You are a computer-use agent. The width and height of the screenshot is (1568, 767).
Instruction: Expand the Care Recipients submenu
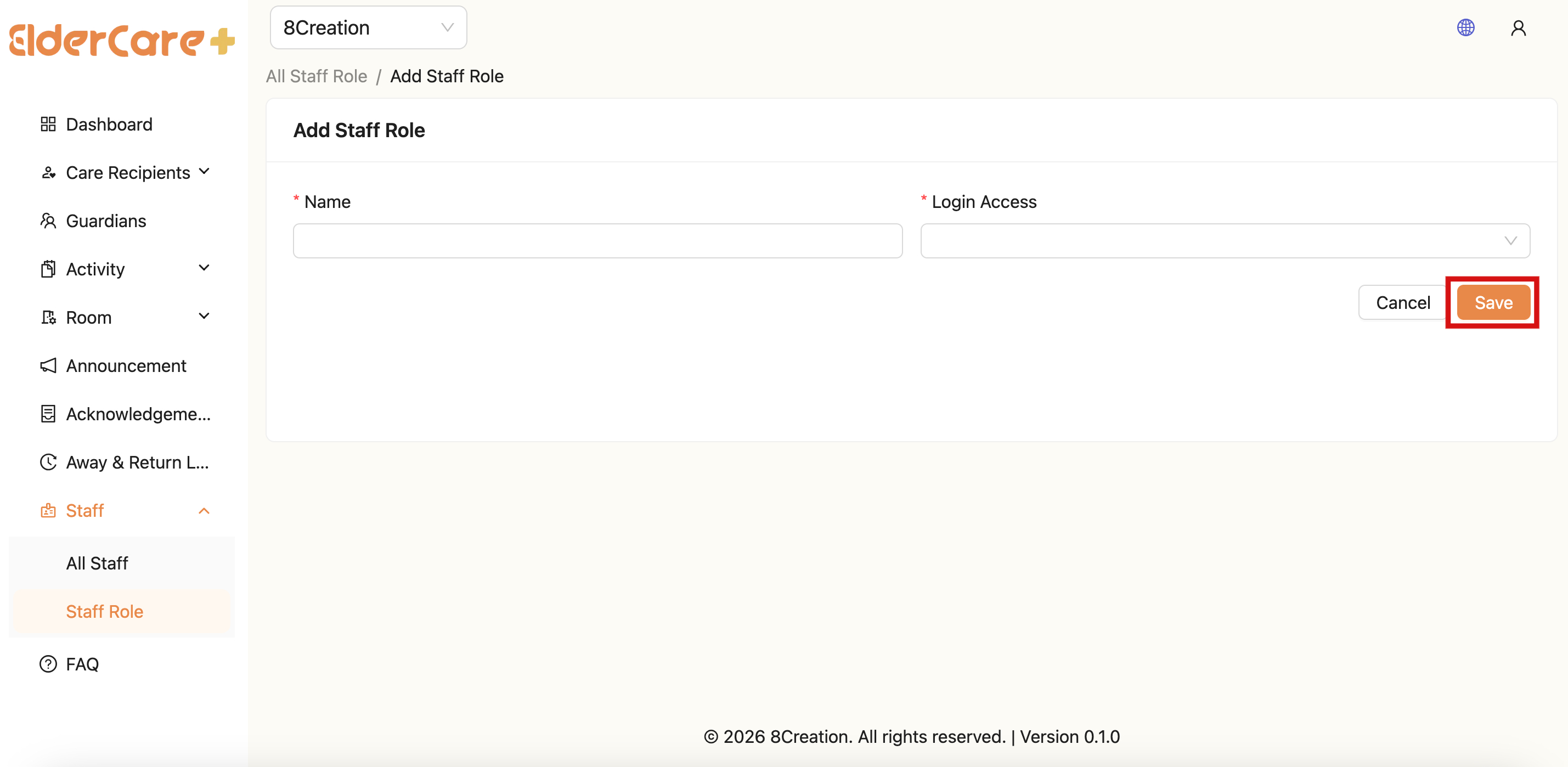[205, 172]
